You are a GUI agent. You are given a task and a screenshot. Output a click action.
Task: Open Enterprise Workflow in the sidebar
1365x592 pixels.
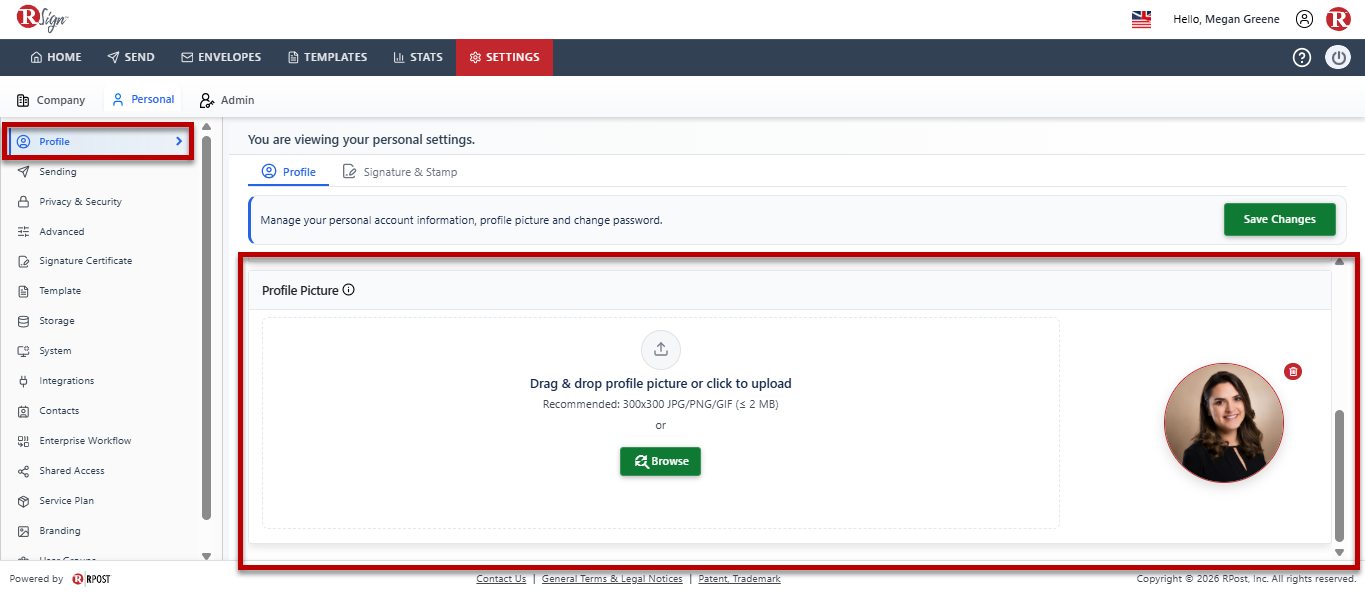pos(85,441)
